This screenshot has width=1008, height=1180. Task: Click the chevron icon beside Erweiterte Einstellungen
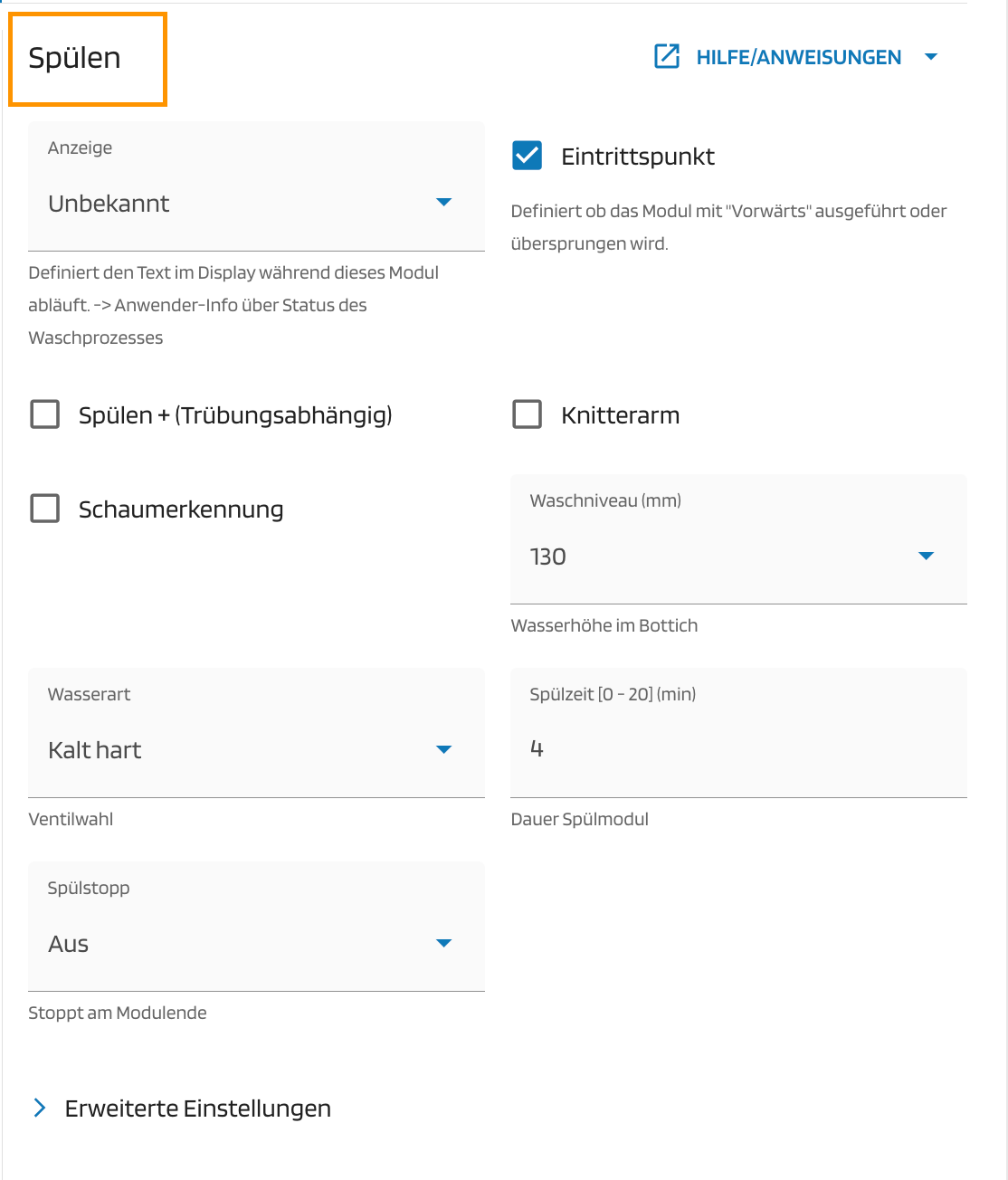[x=40, y=1108]
